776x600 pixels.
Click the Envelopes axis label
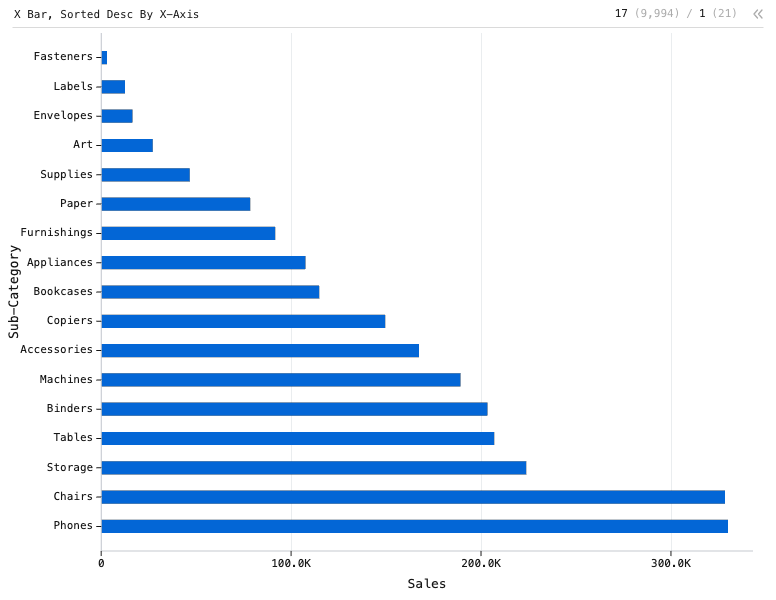coord(63,115)
